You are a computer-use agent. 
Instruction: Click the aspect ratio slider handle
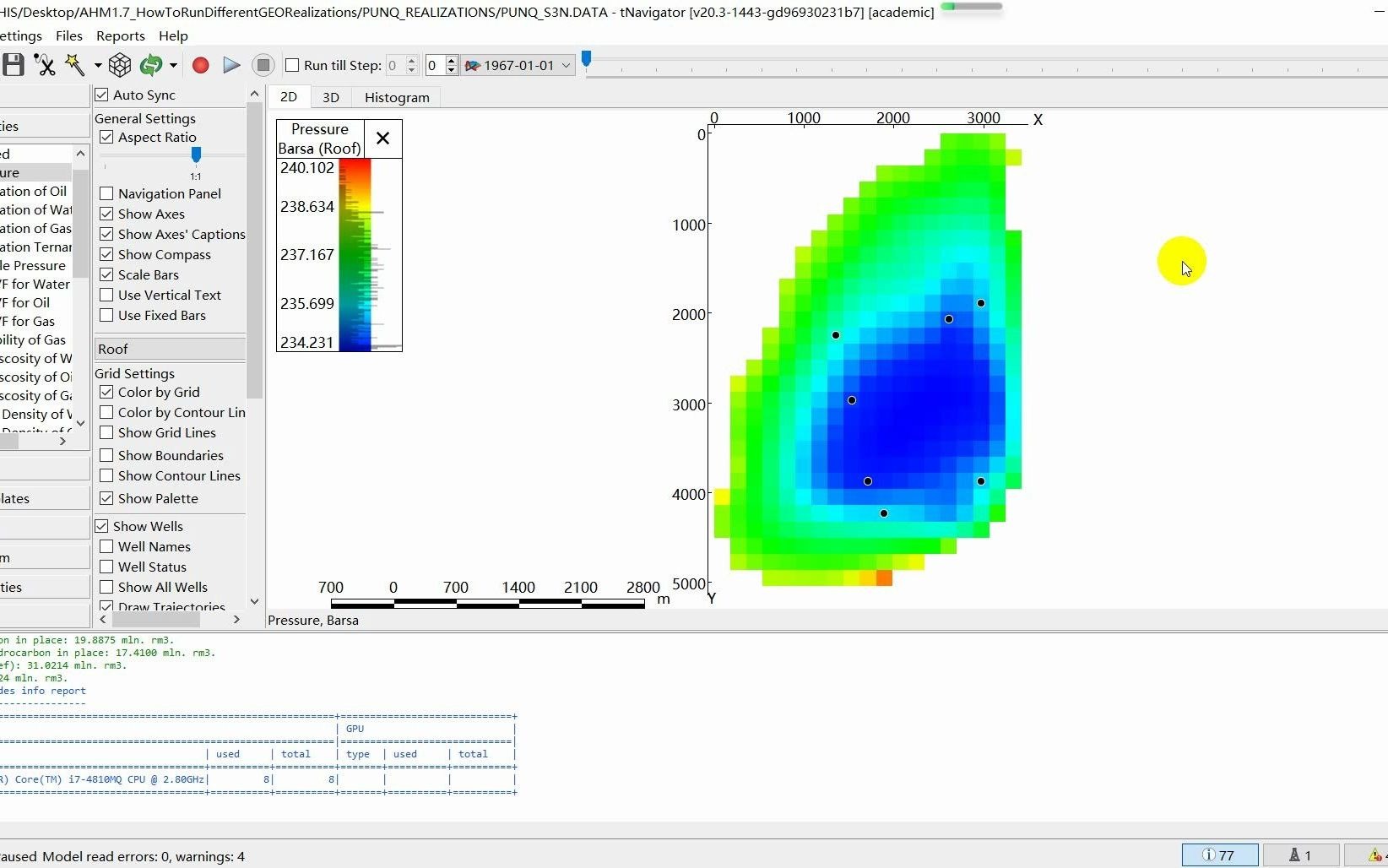tap(196, 155)
